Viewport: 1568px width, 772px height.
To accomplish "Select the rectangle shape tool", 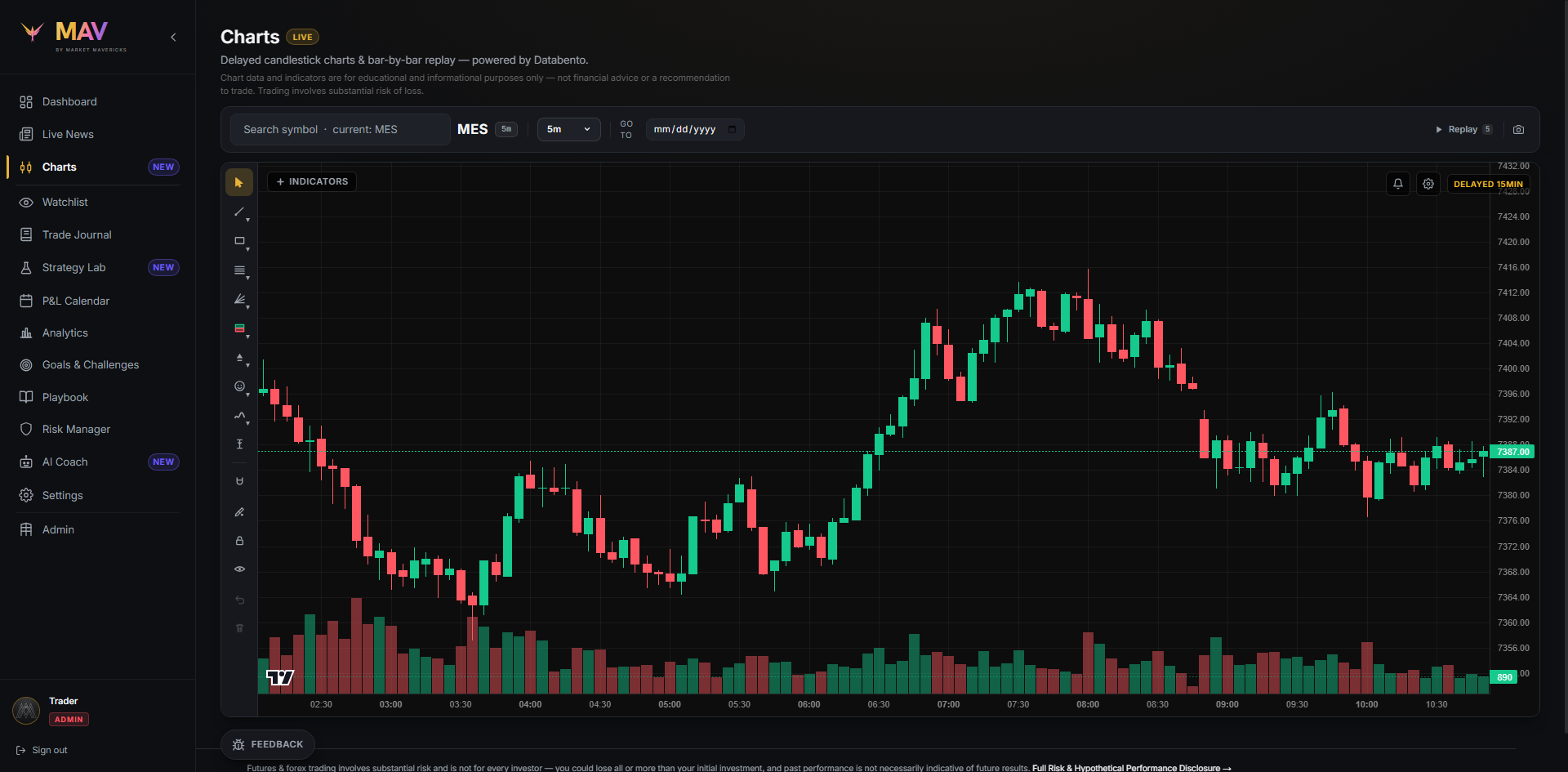I will [x=239, y=241].
